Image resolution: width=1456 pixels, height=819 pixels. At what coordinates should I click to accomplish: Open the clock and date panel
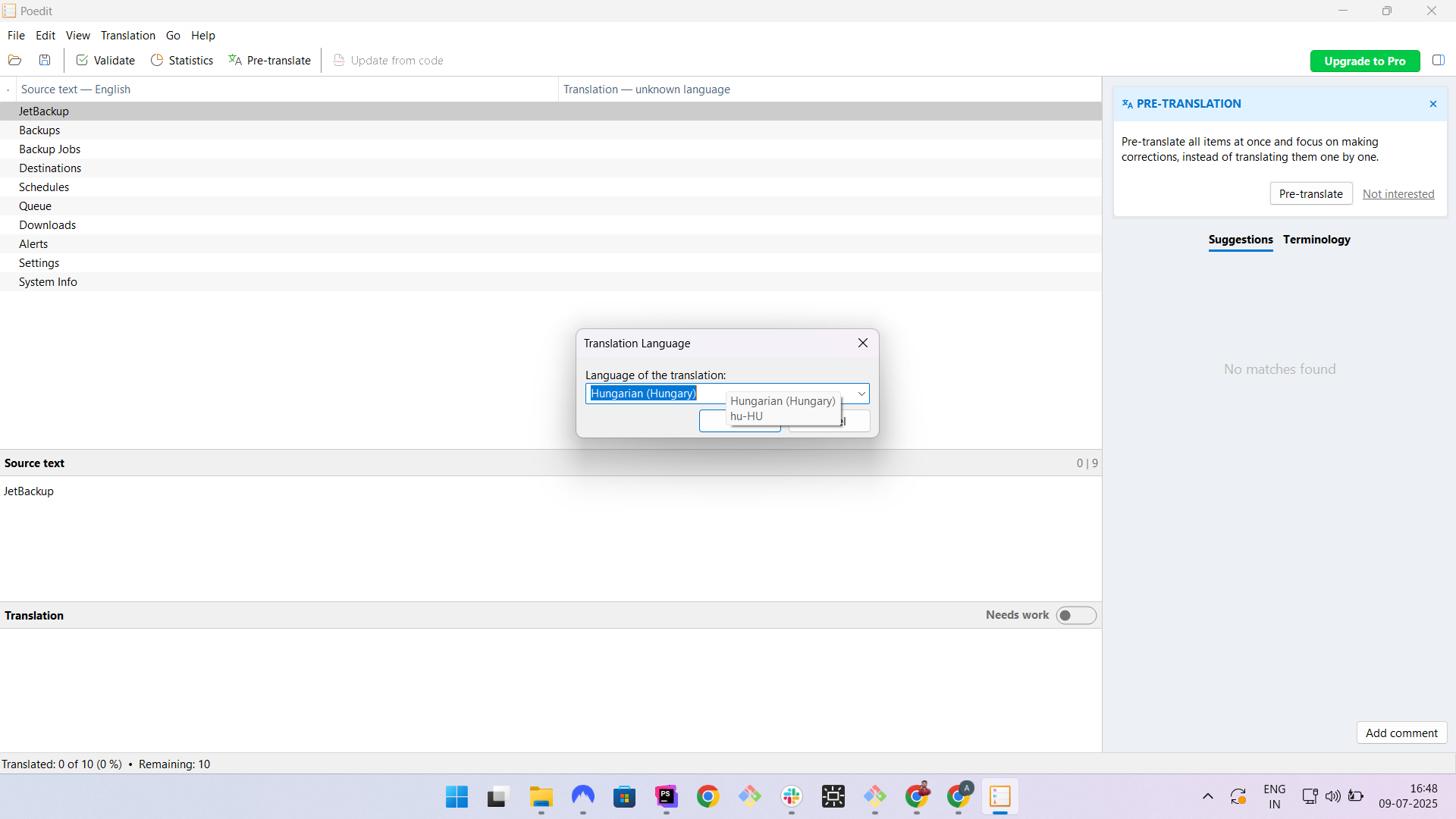(x=1407, y=796)
